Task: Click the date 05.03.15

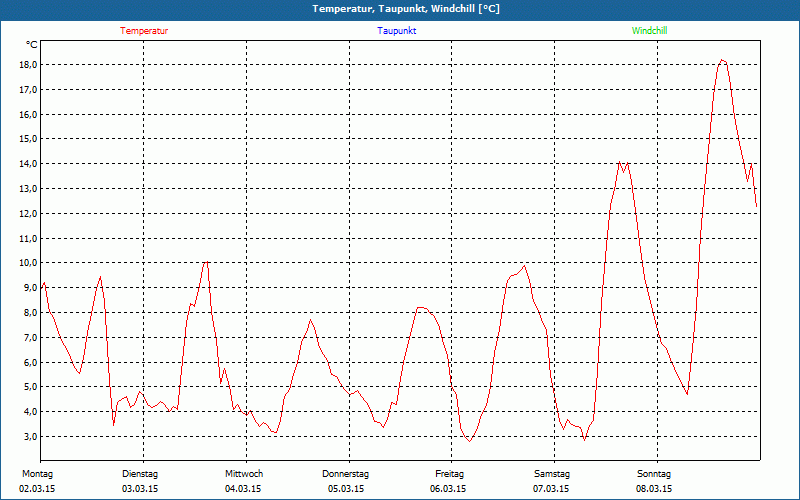Action: point(346,489)
